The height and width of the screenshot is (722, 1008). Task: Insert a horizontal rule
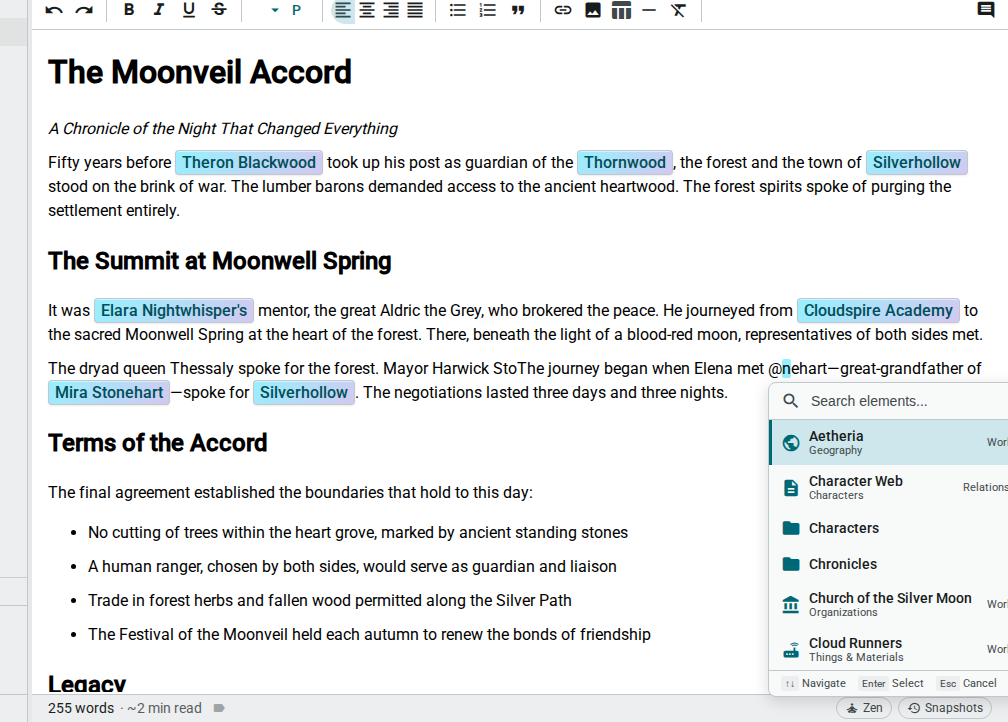click(x=649, y=10)
